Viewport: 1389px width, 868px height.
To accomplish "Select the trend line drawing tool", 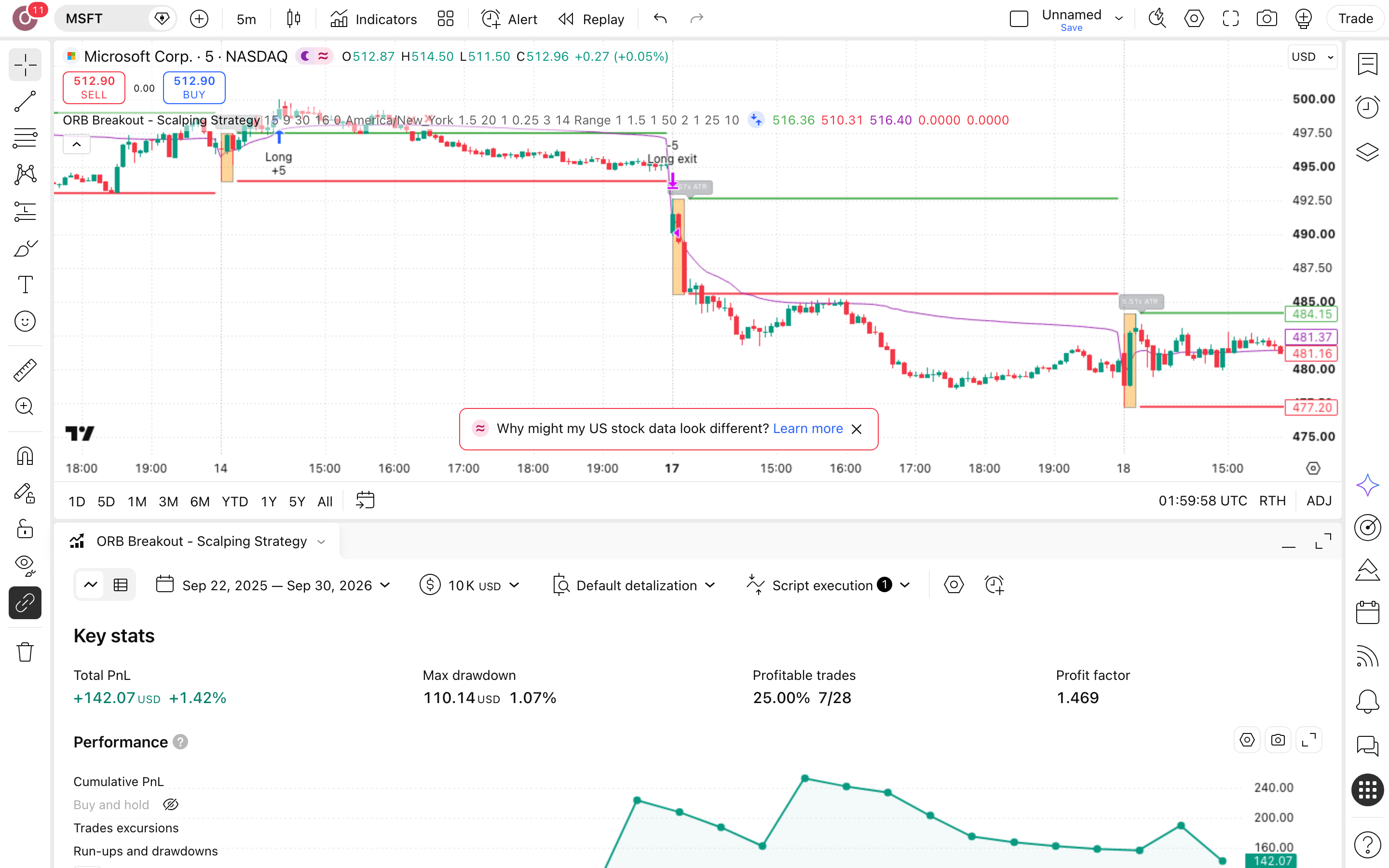I will coord(25,101).
